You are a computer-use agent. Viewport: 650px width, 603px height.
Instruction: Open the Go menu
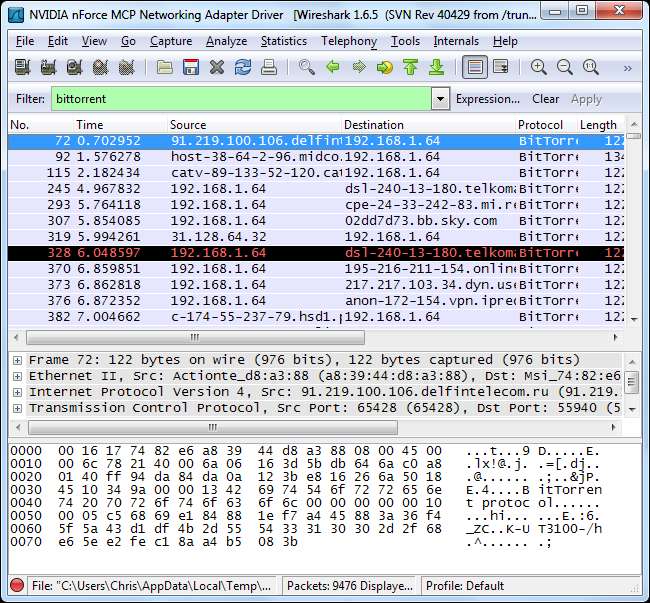click(129, 41)
